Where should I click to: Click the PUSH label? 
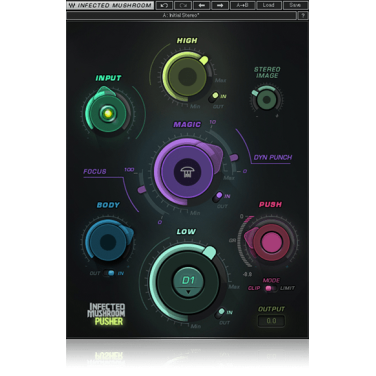[270, 204]
